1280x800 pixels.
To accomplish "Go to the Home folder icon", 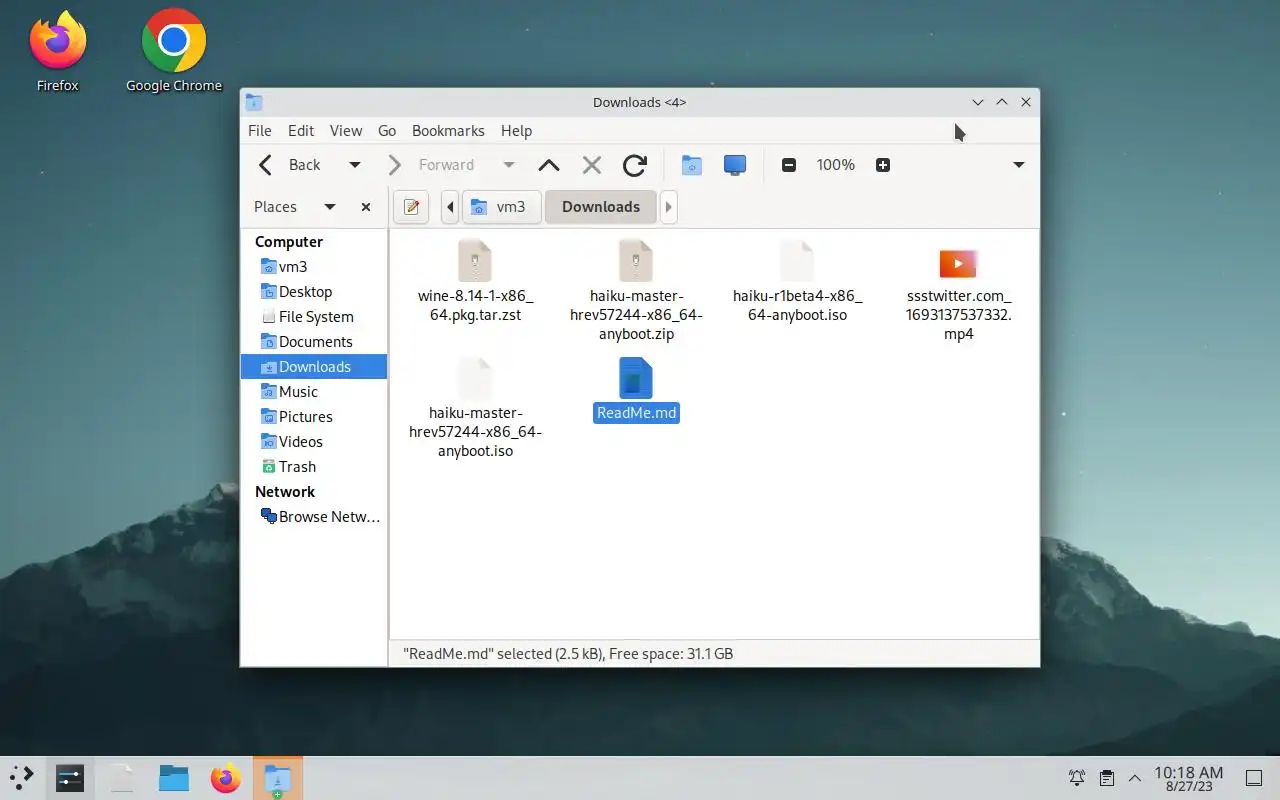I will (692, 165).
